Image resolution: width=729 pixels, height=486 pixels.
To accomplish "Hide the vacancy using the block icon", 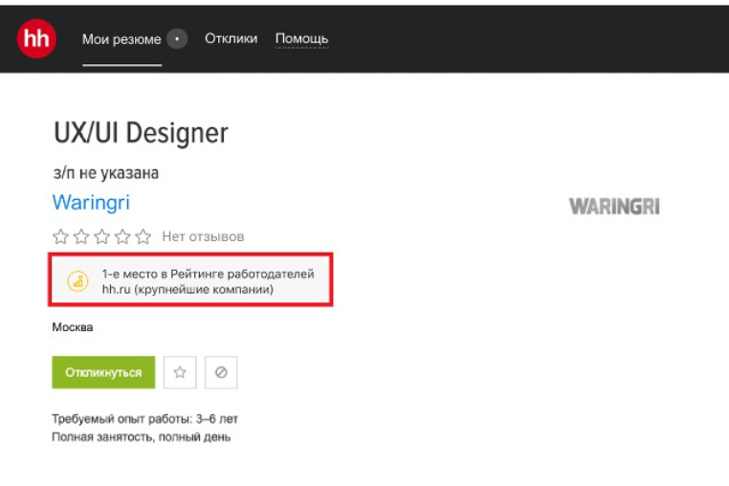I will point(221,372).
